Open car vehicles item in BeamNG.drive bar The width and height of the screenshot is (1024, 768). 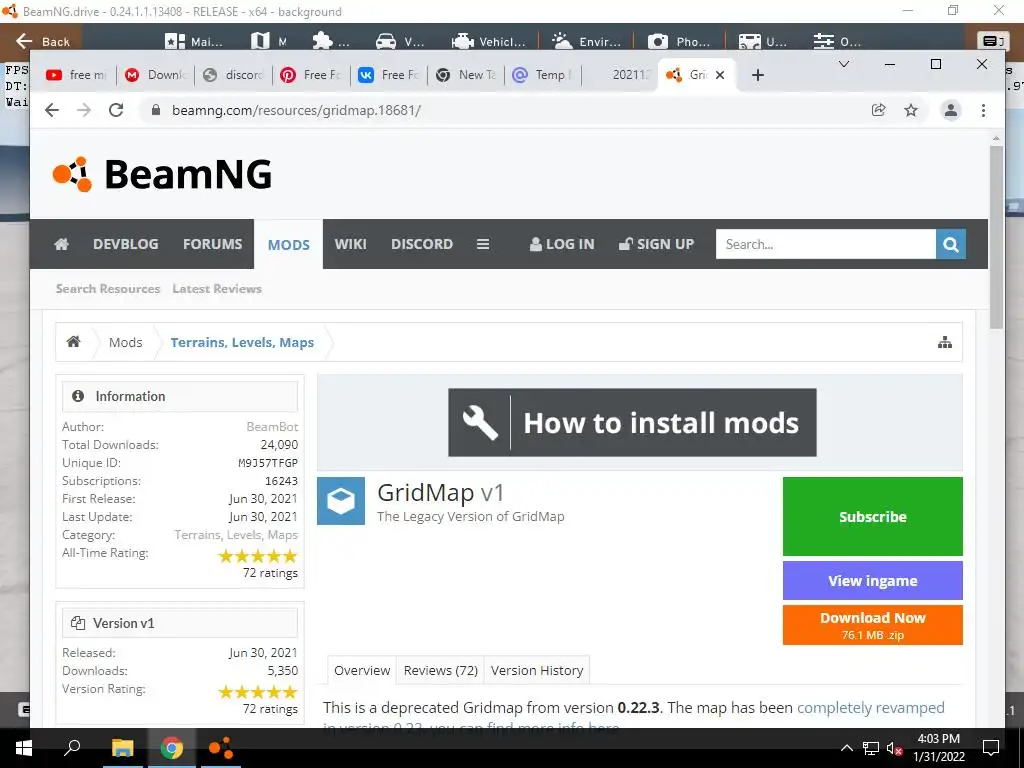pyautogui.click(x=400, y=41)
